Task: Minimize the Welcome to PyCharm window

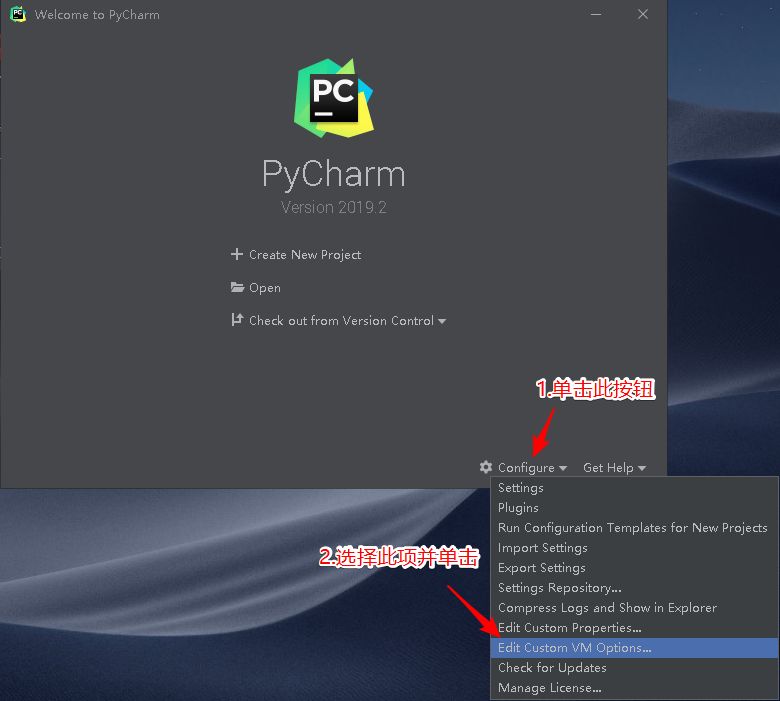Action: [596, 14]
